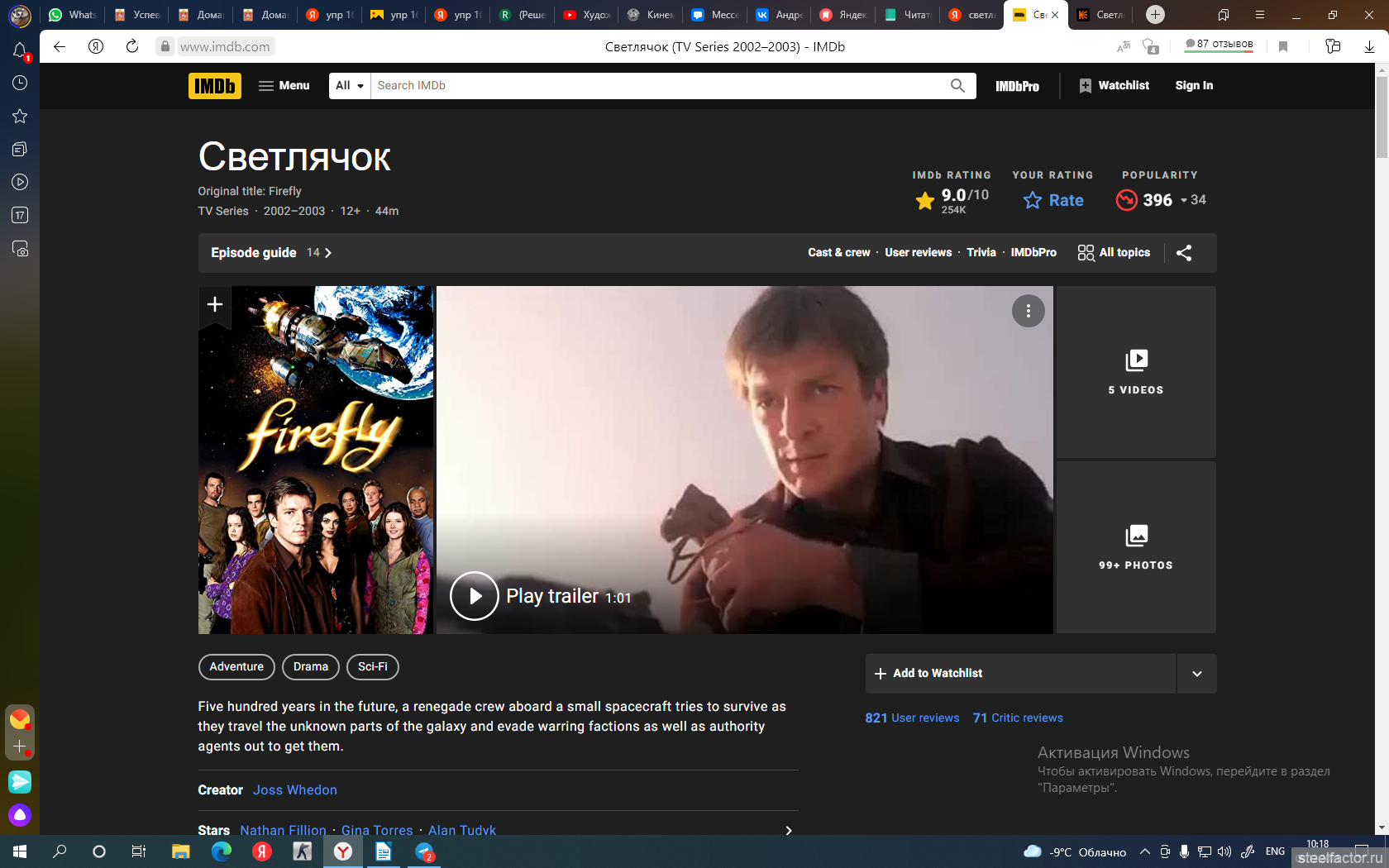The image size is (1389, 868).
Task: Go back with the browser back arrow
Action: pos(60,46)
